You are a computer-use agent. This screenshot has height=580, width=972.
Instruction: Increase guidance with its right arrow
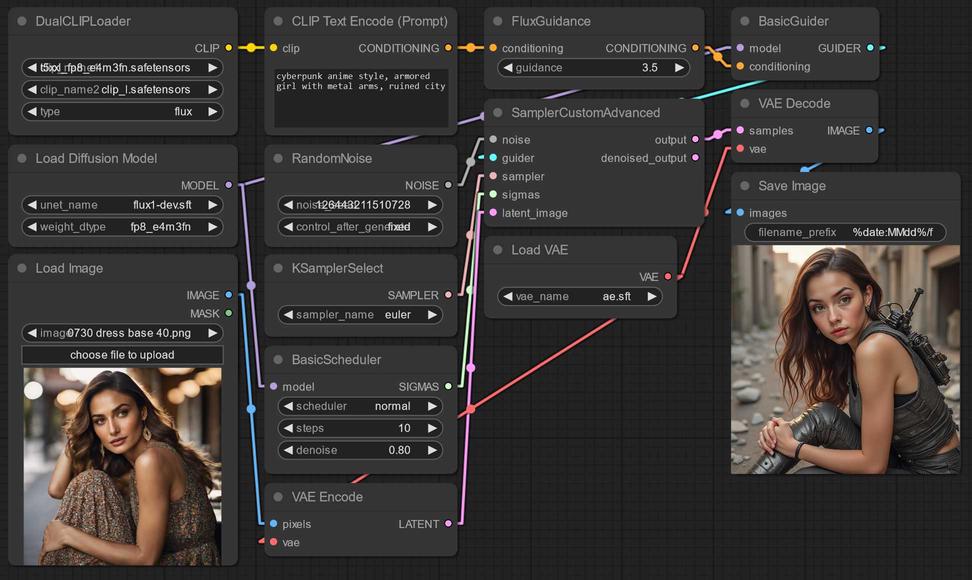679,68
